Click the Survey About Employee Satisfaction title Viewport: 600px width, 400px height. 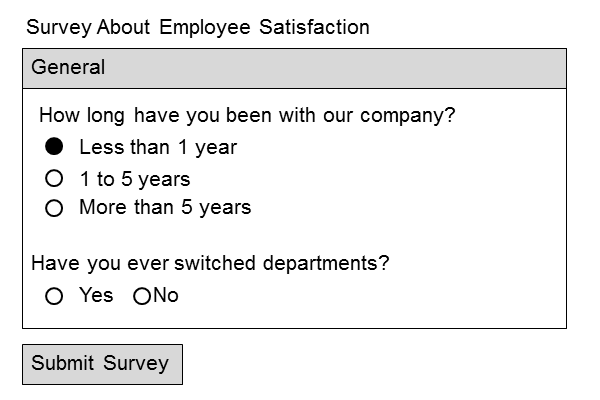coord(198,27)
